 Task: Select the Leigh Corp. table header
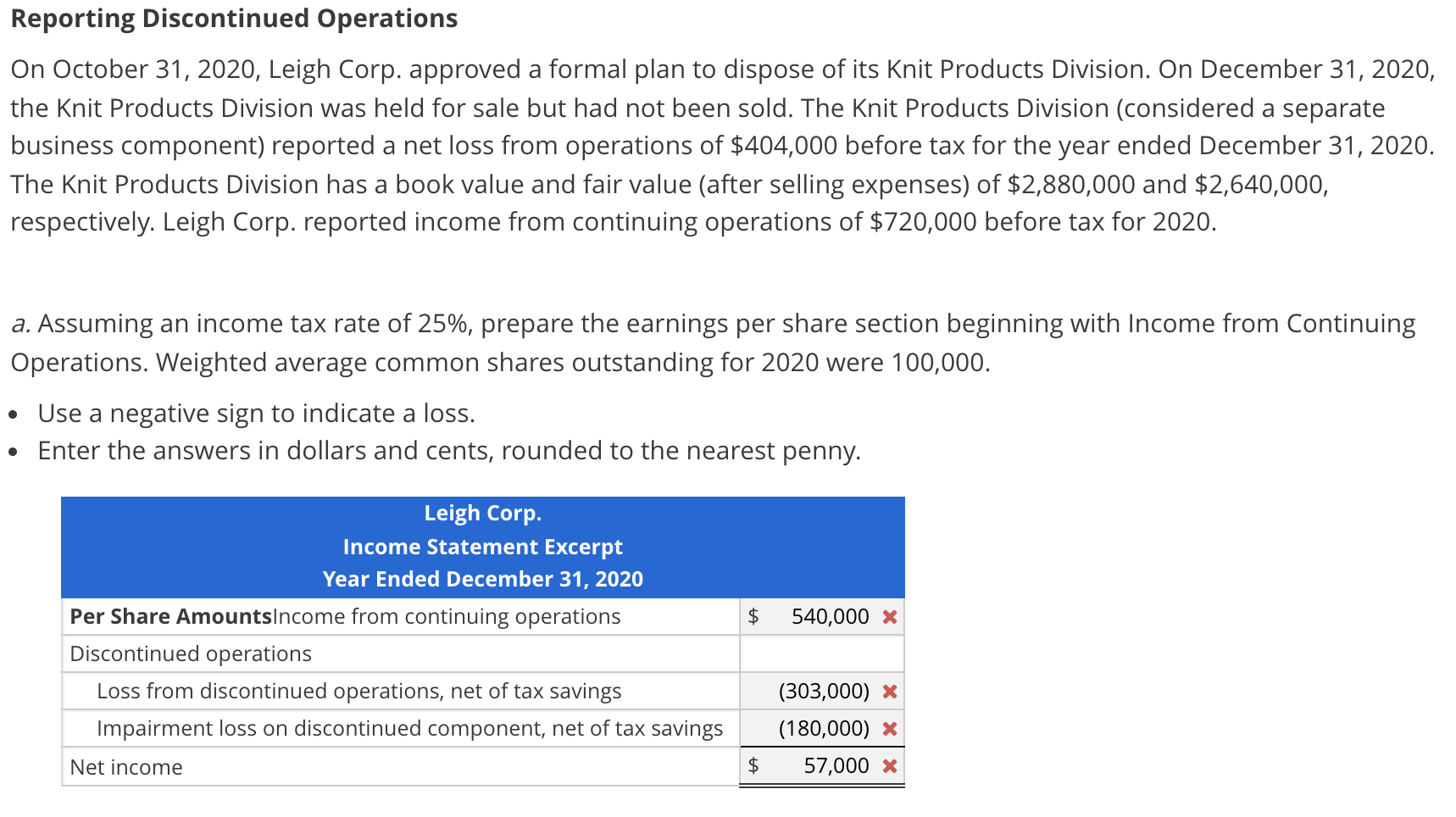tap(483, 513)
